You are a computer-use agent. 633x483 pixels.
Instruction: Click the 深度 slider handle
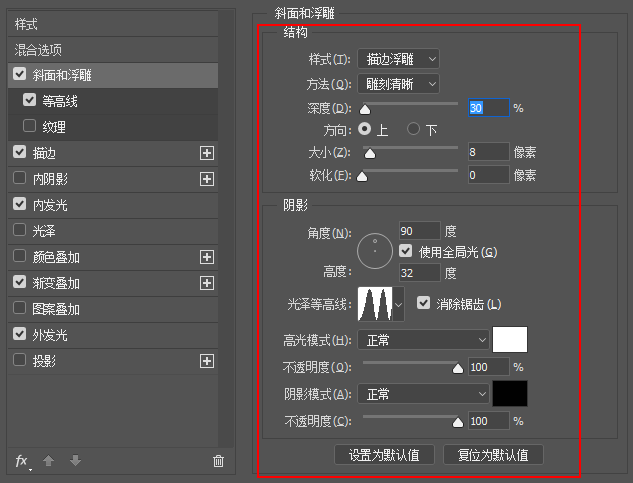[x=365, y=109]
